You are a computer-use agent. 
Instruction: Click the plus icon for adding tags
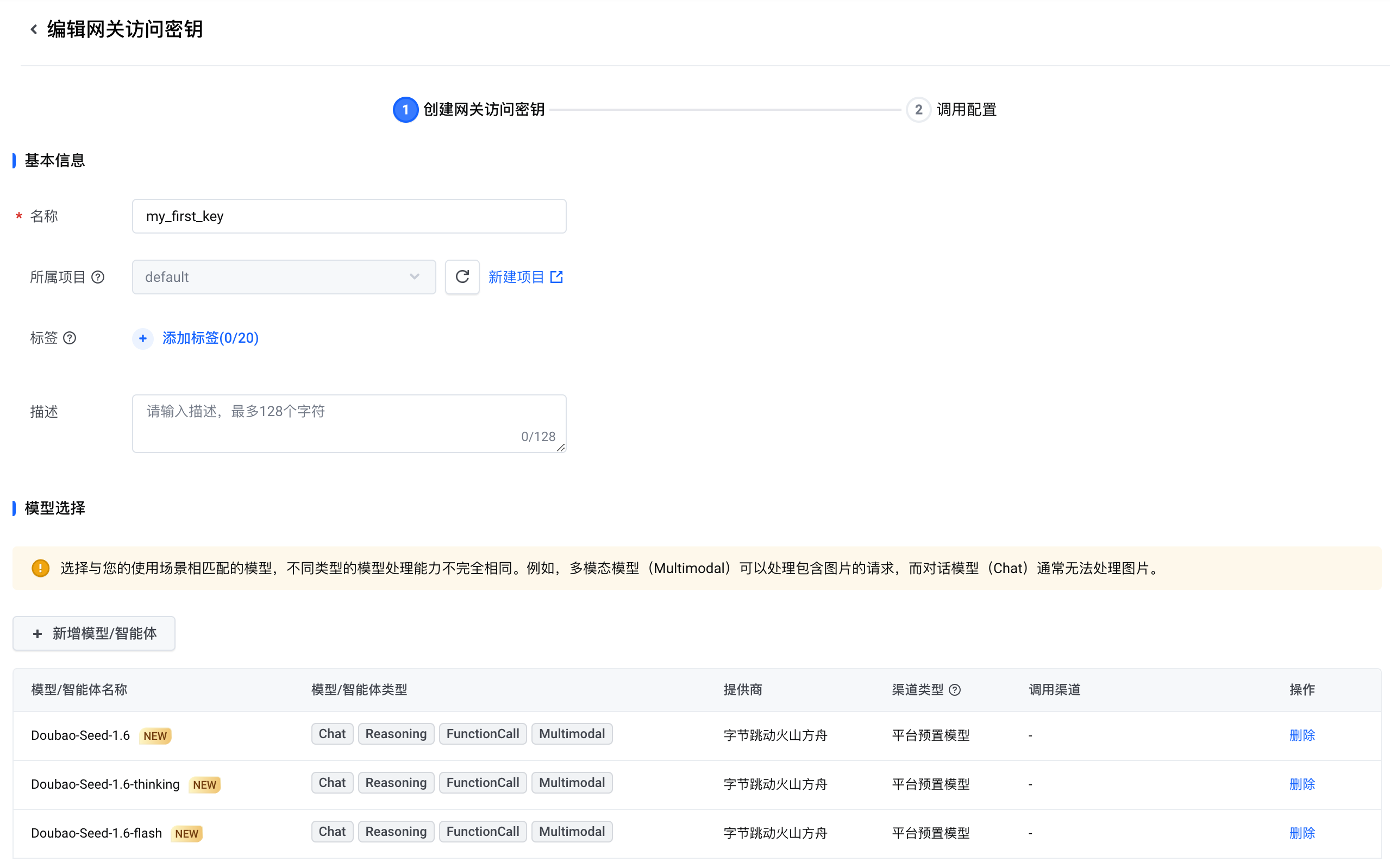tap(143, 338)
